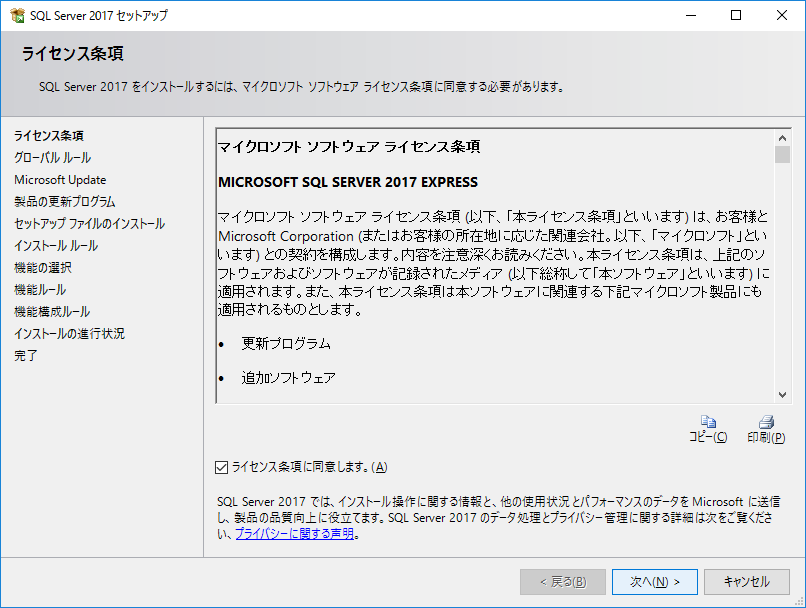Select インストール ルール step in sidebar

[56, 246]
